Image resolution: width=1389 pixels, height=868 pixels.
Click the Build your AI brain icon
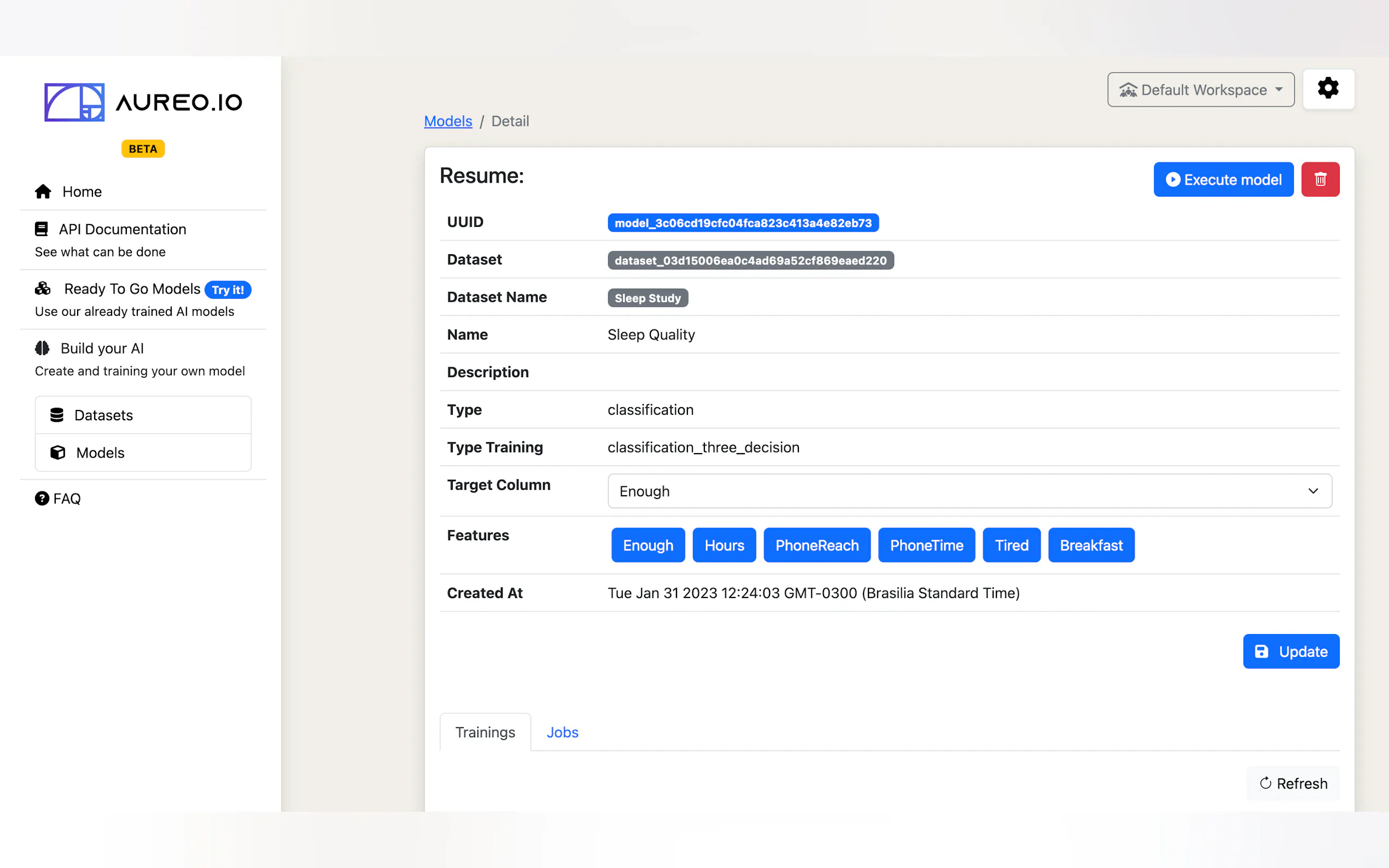(43, 349)
